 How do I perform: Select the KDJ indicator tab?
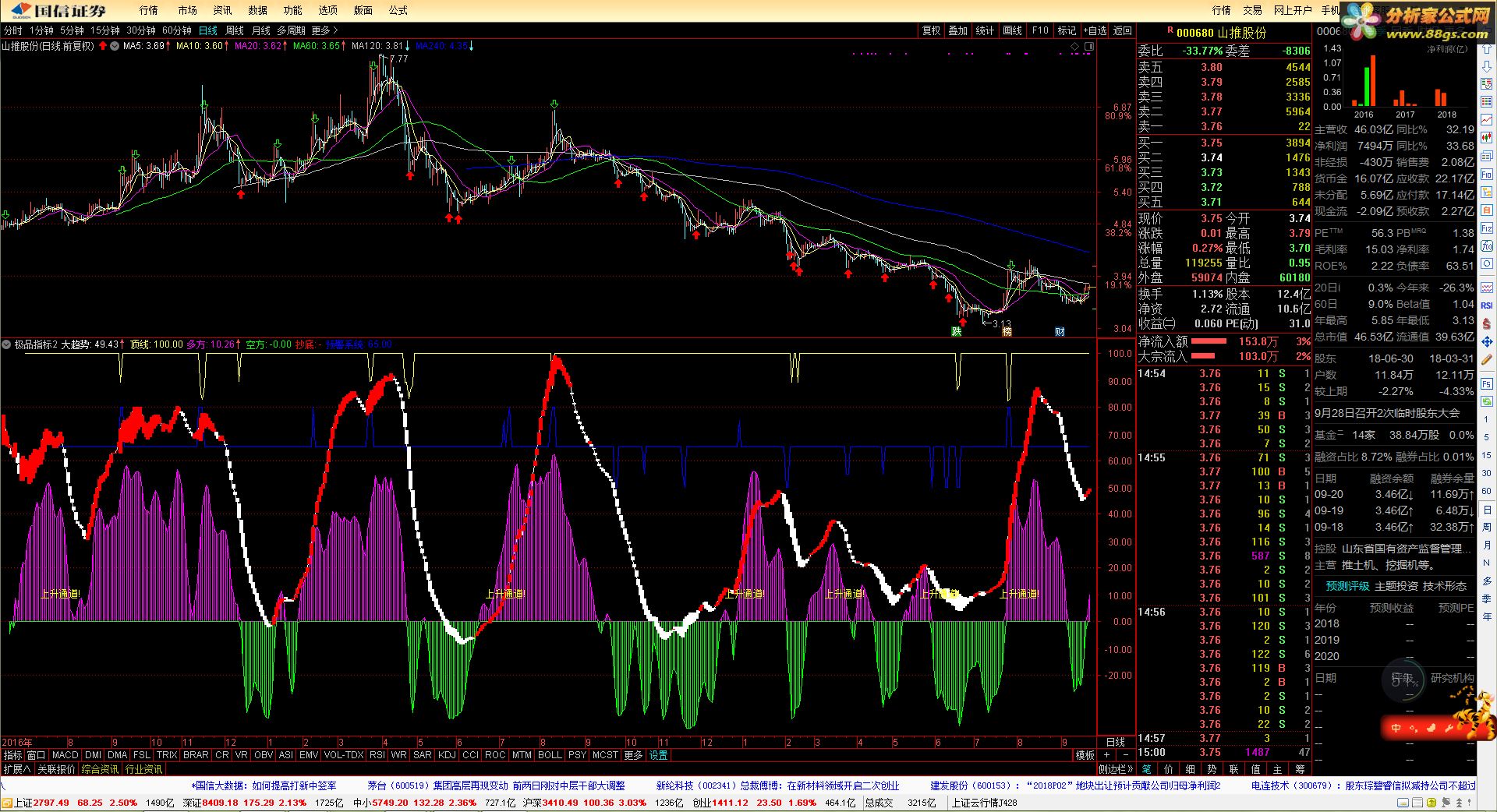pos(447,755)
